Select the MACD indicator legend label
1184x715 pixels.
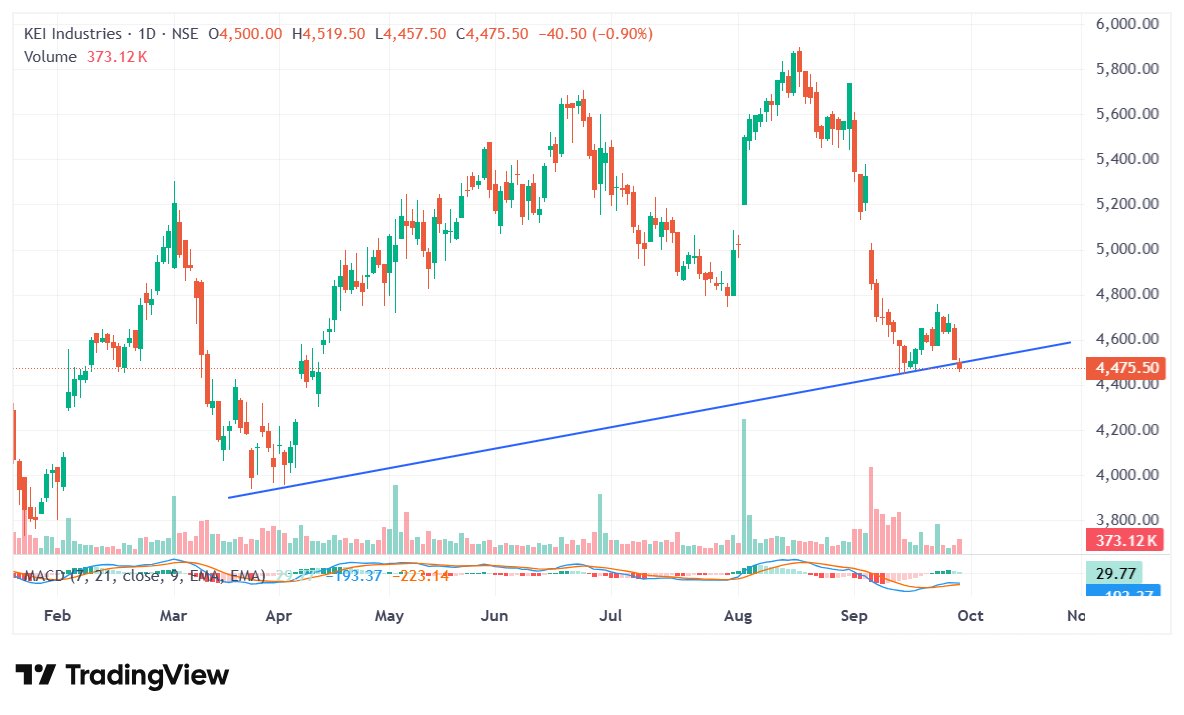pos(144,576)
